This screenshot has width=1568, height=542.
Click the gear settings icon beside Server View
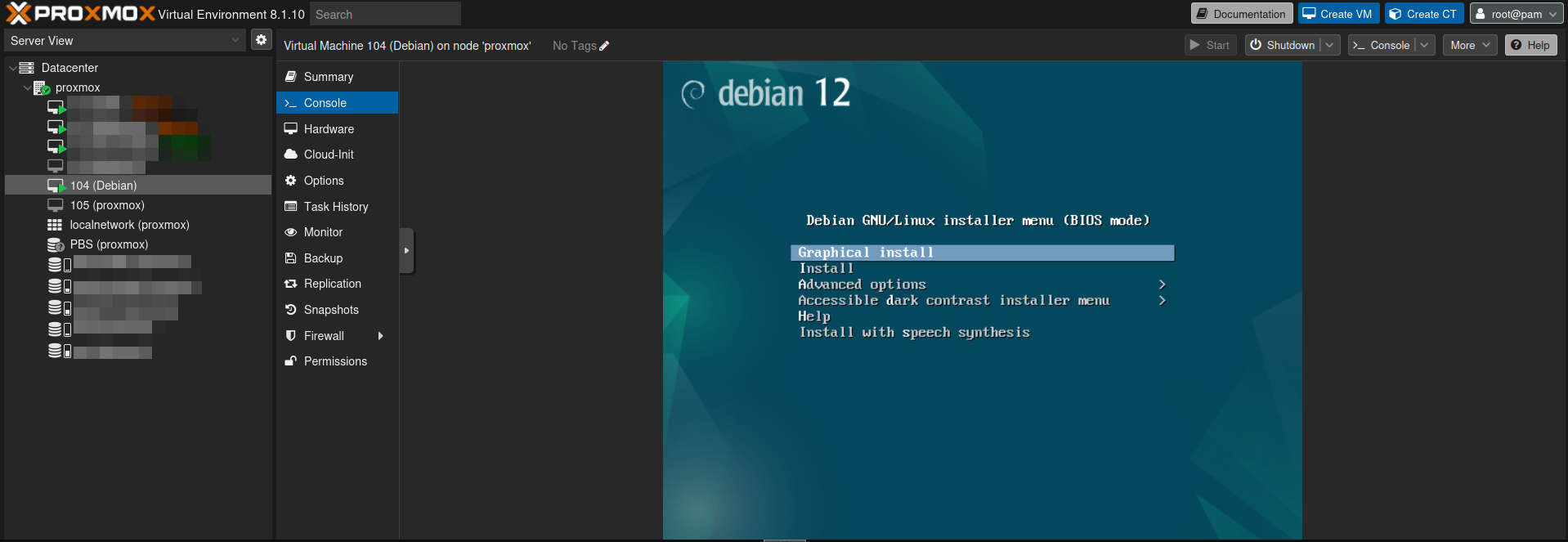pyautogui.click(x=261, y=40)
